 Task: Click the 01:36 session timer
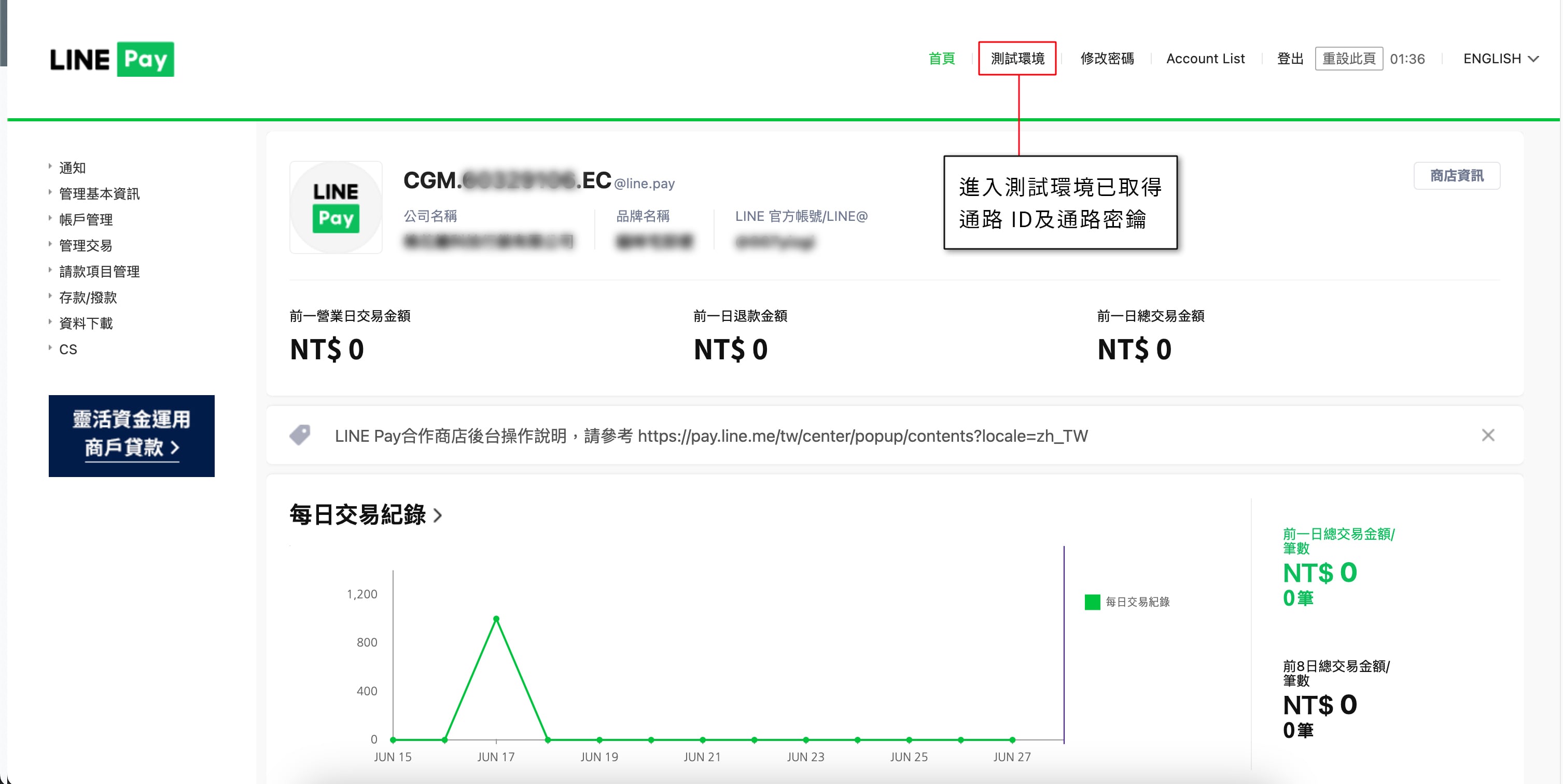click(x=1407, y=59)
